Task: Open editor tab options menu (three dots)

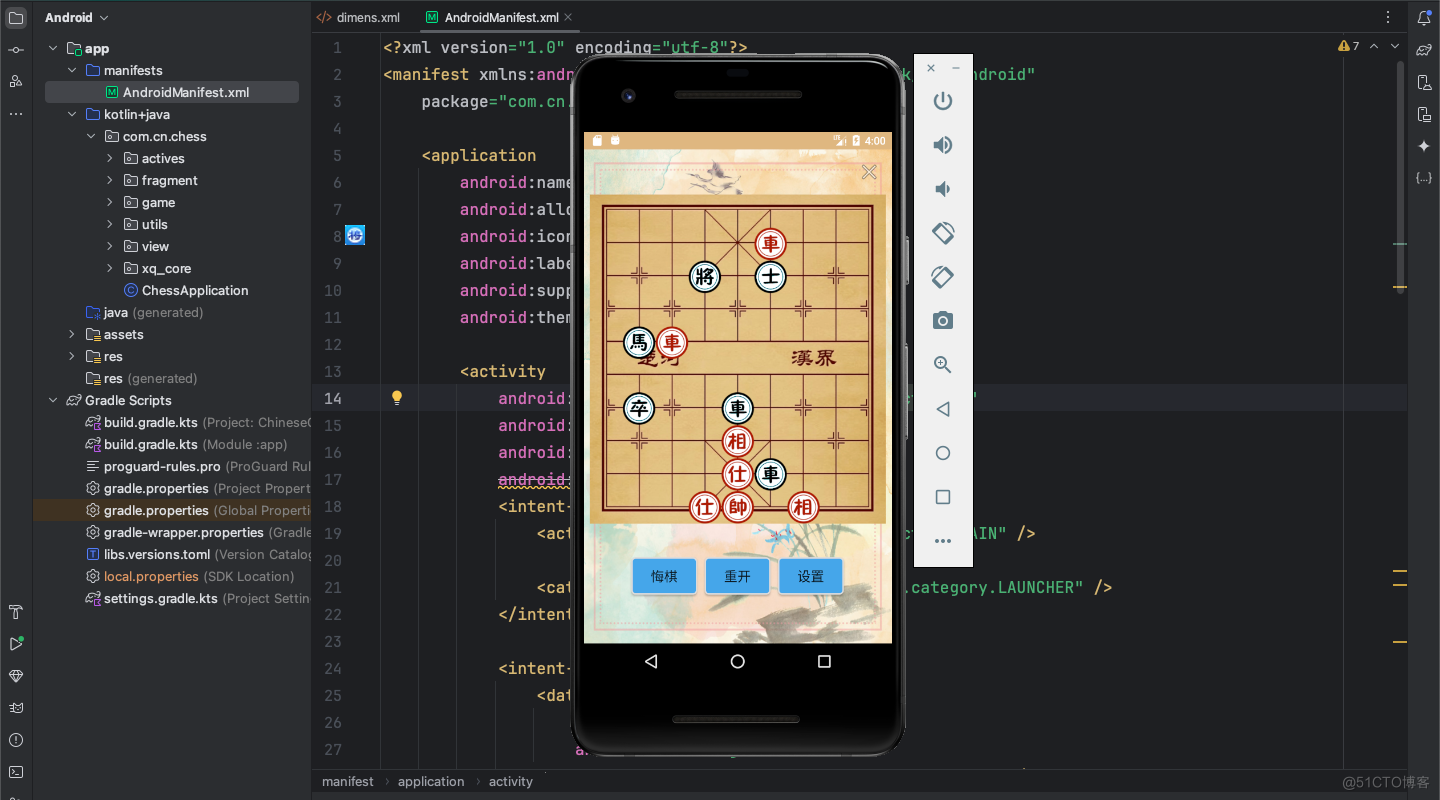Action: 1388,18
